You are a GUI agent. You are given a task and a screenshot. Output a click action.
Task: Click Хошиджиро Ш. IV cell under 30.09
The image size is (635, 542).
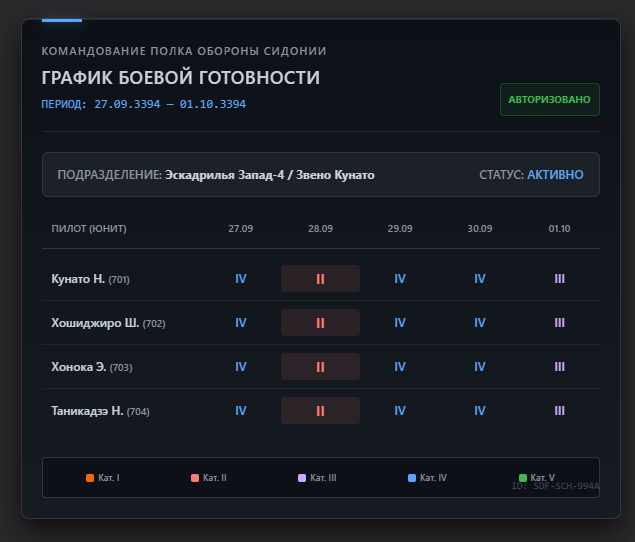tap(479, 323)
